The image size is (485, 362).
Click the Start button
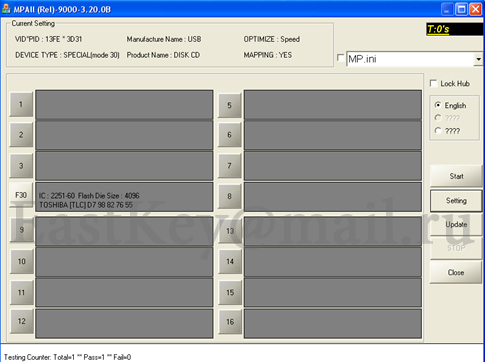(x=456, y=176)
